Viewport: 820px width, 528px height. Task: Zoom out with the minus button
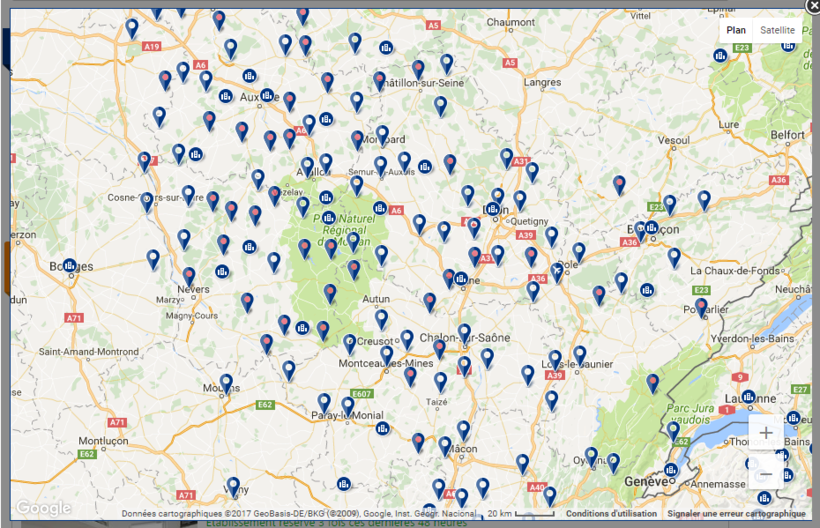coord(766,472)
